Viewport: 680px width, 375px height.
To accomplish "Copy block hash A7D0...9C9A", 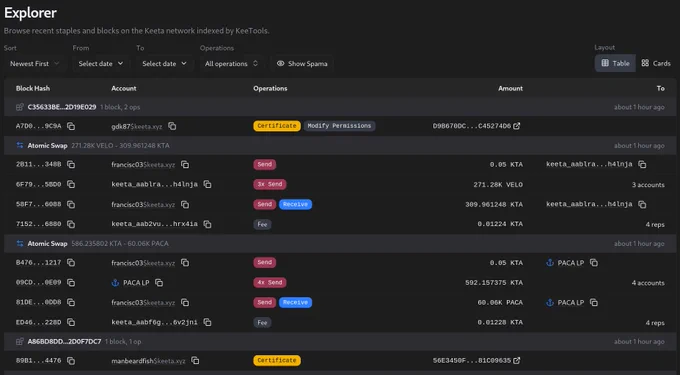I will pyautogui.click(x=71, y=126).
